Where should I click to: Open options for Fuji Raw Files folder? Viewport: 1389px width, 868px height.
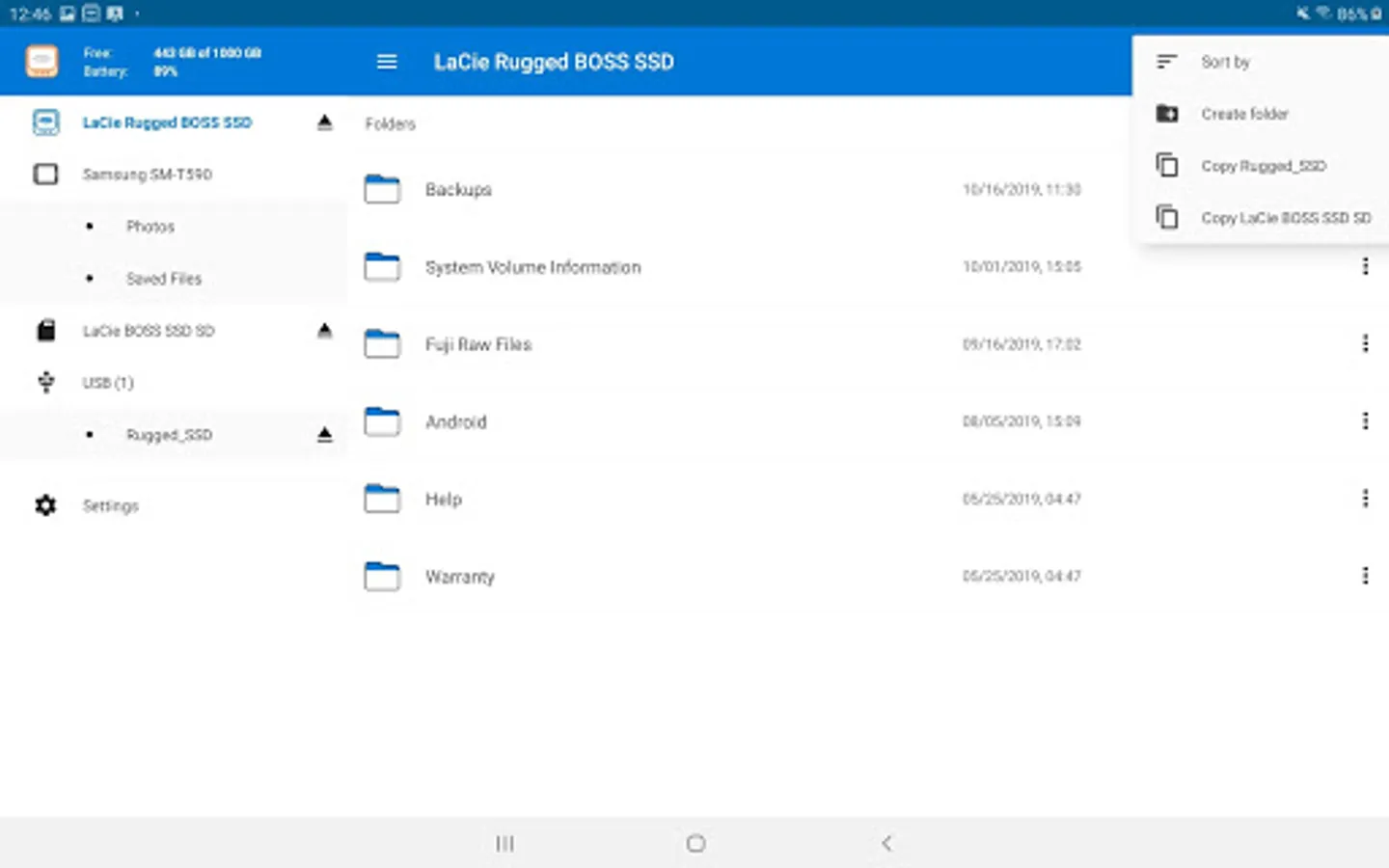tap(1365, 343)
